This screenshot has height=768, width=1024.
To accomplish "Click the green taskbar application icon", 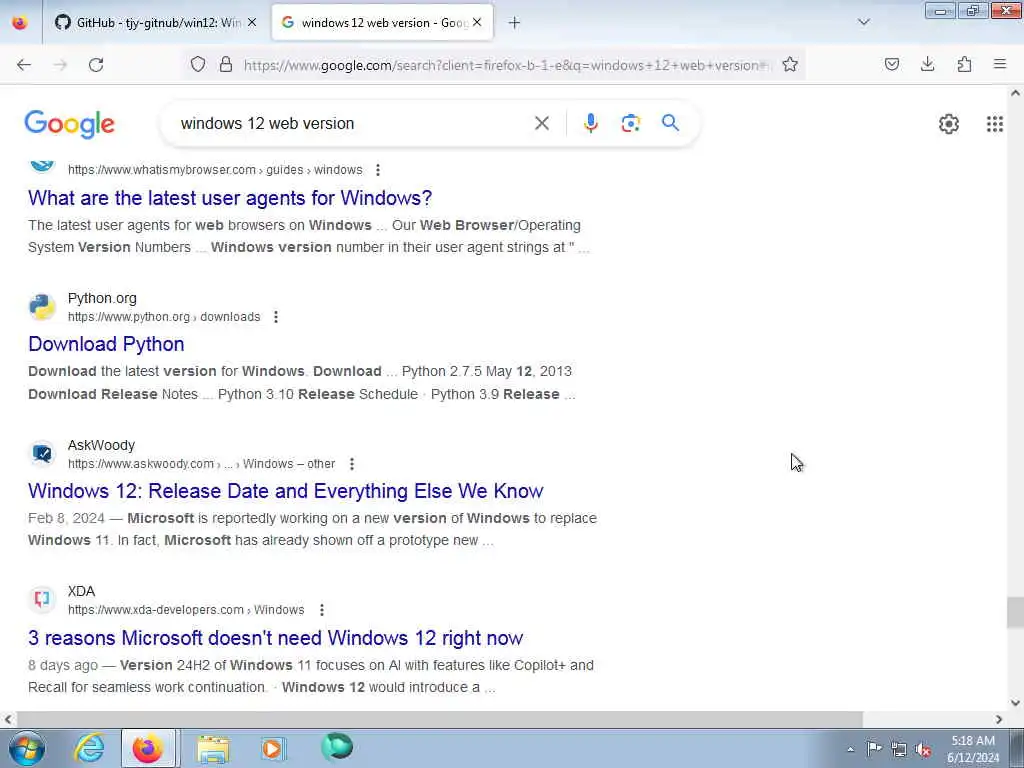I will (337, 747).
